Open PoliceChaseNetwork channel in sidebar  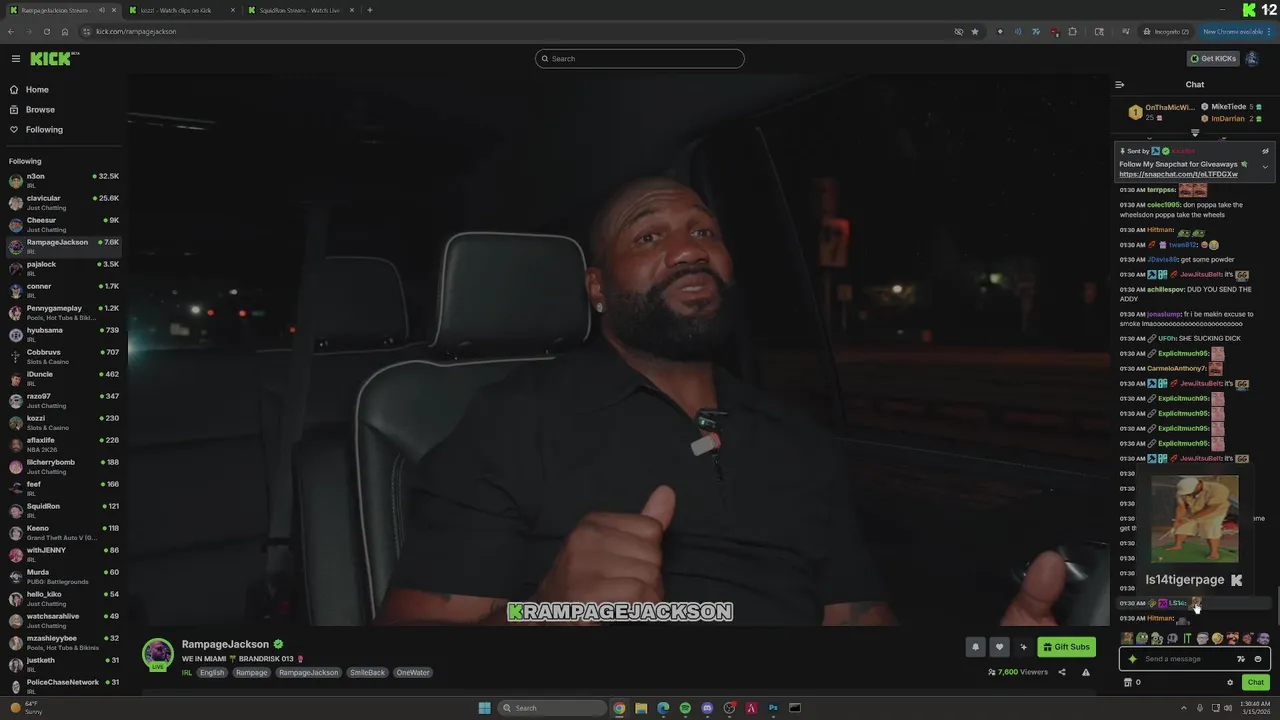point(62,687)
